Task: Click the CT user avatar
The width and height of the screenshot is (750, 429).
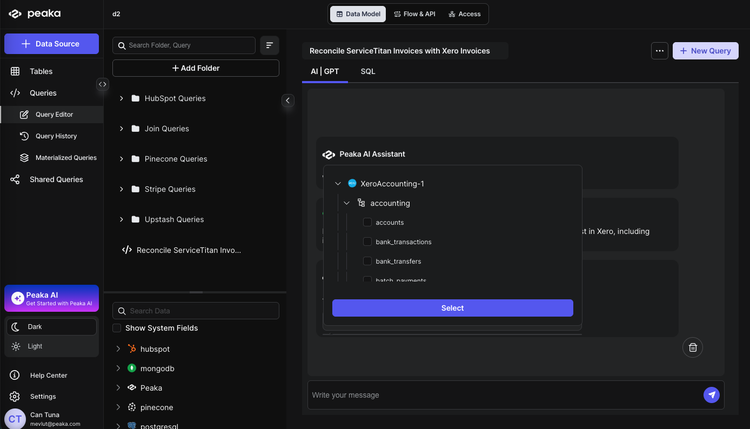Action: (15, 419)
